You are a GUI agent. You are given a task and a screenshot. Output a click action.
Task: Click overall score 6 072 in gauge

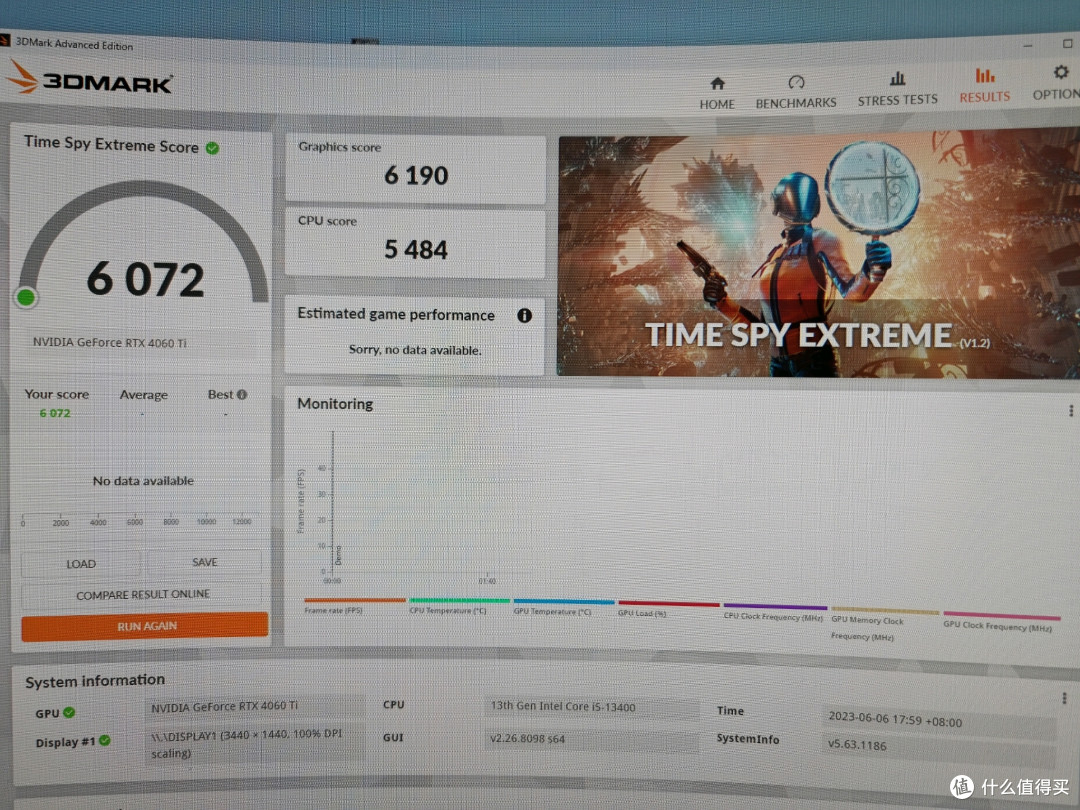tap(145, 279)
